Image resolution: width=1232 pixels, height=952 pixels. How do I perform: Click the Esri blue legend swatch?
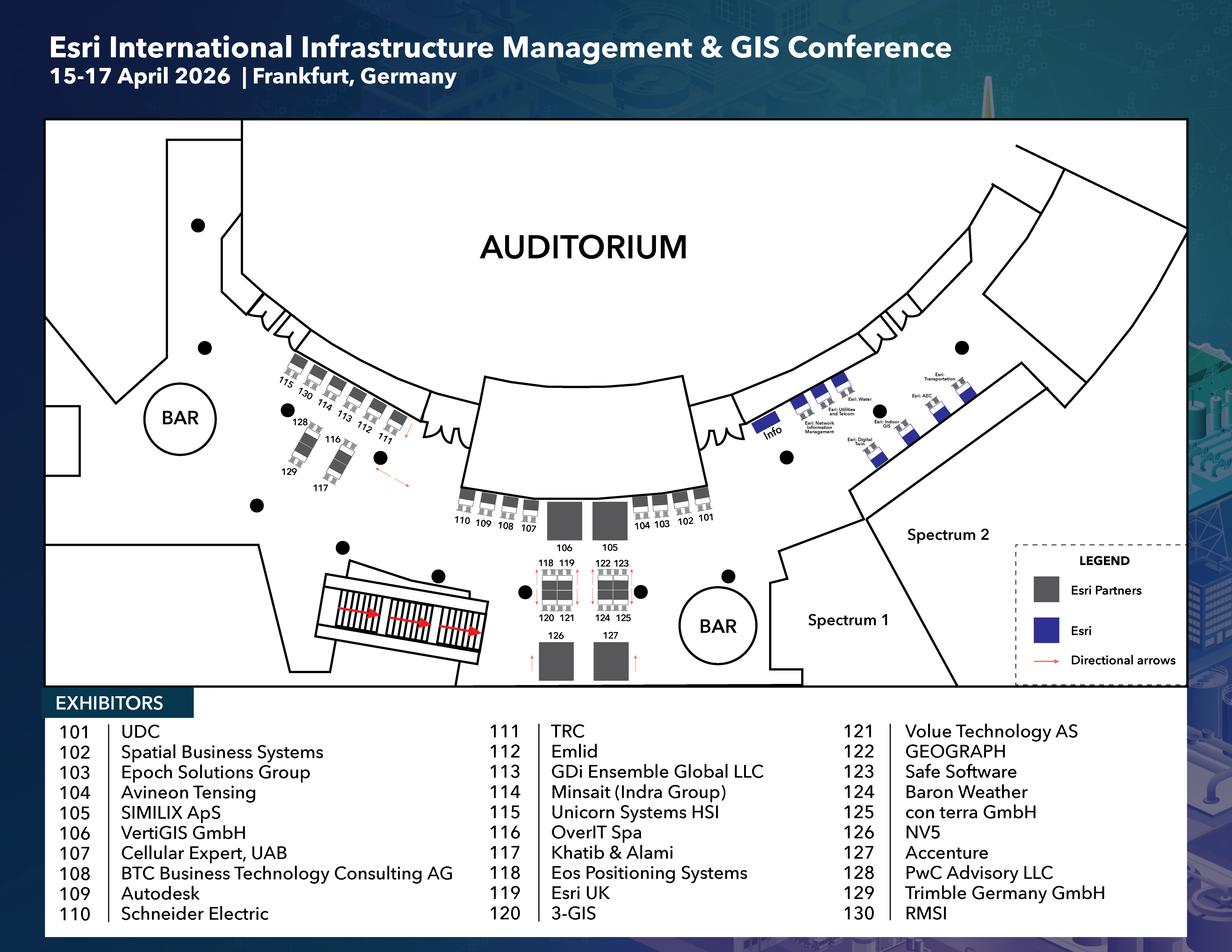1046,630
